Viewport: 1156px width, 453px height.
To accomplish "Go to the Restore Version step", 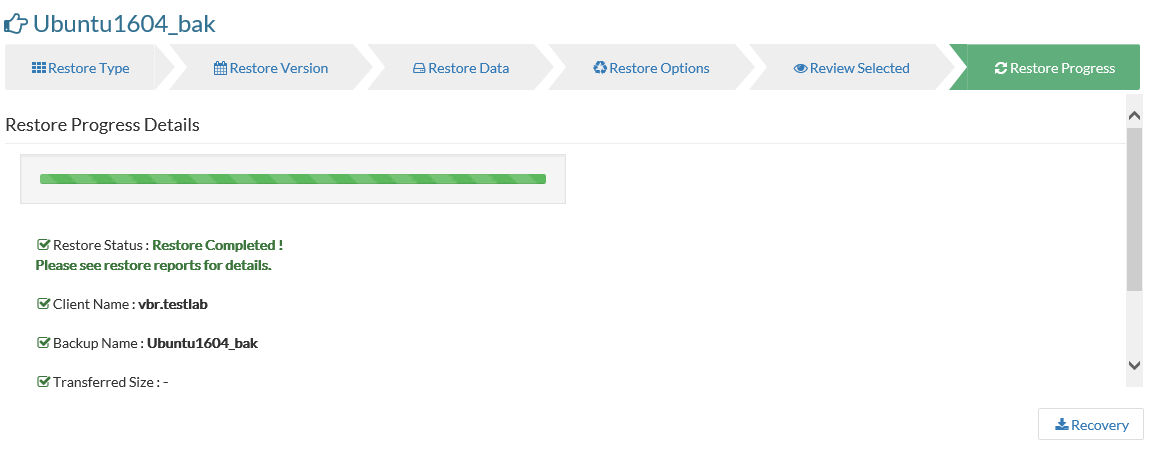I will [271, 68].
